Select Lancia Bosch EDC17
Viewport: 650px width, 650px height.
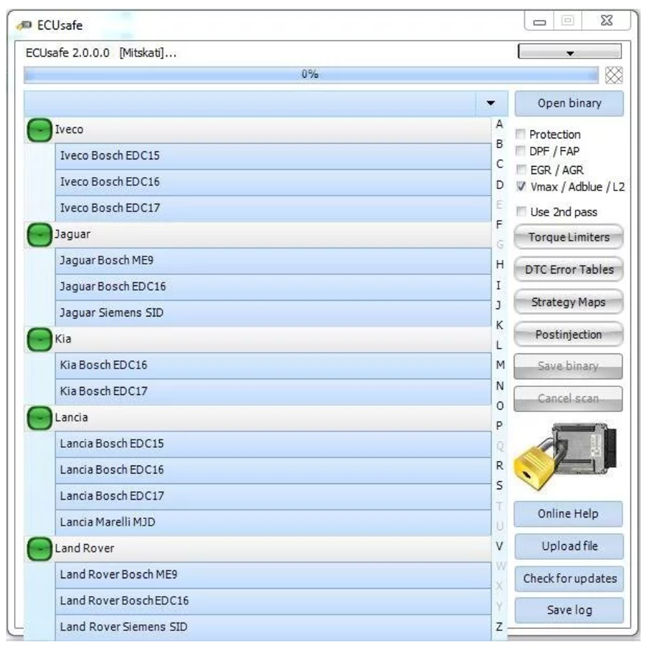click(273, 496)
